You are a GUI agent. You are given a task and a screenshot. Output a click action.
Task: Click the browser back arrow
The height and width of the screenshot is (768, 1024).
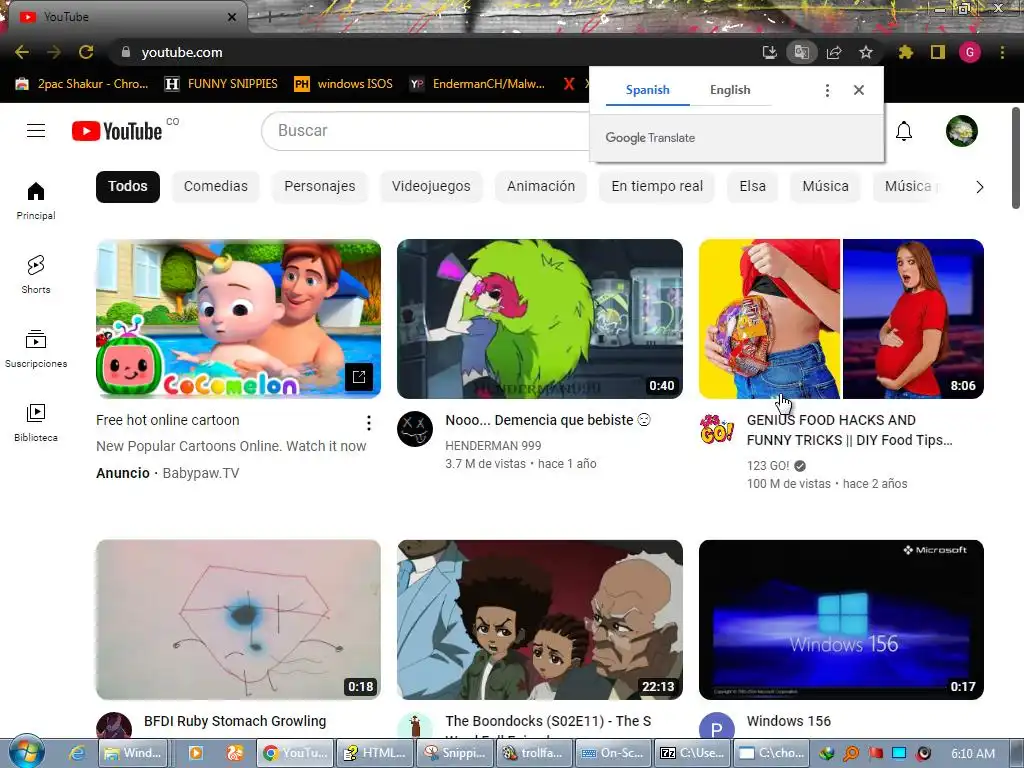22,52
